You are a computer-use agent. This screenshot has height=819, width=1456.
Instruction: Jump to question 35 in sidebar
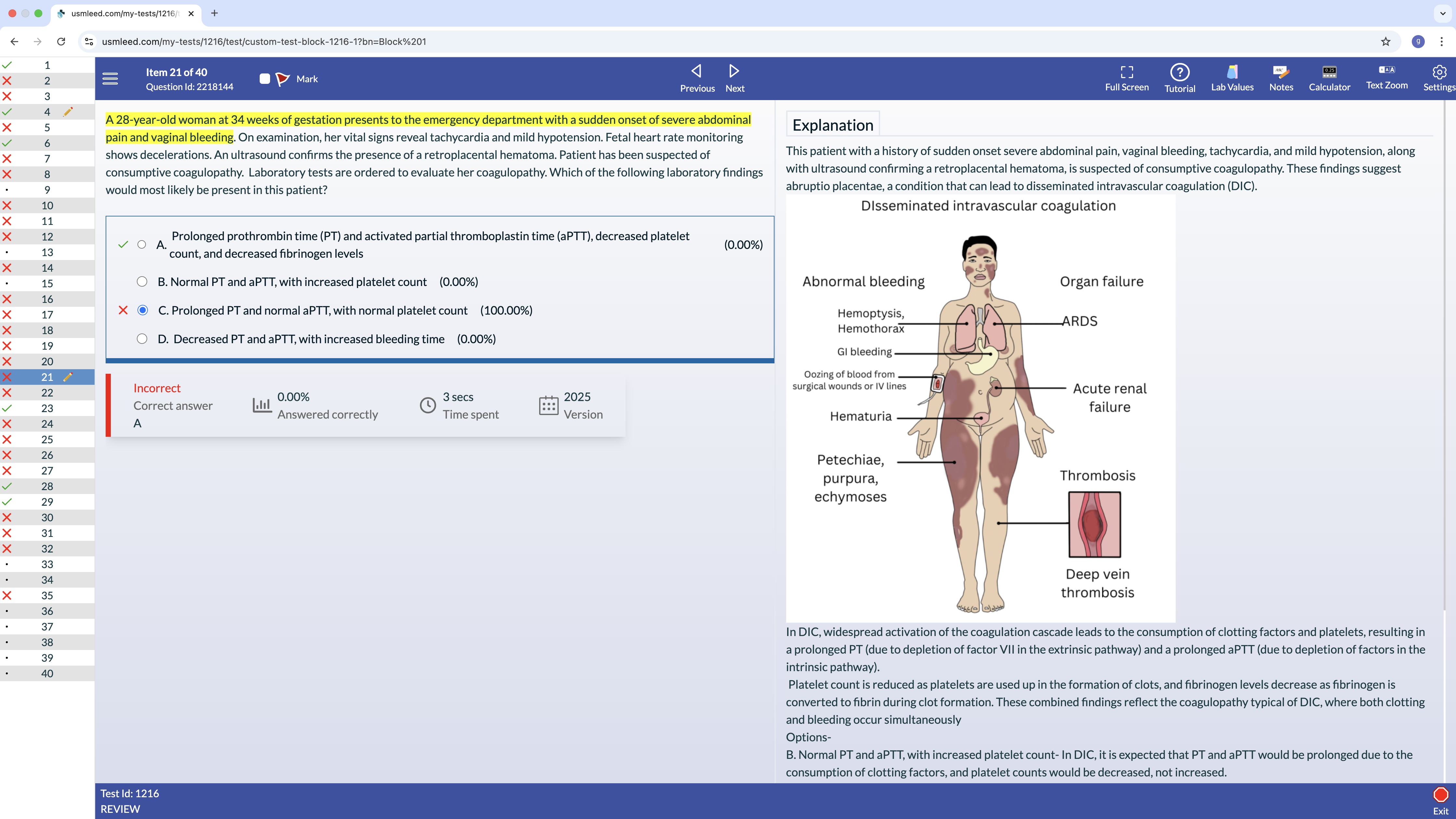tap(47, 595)
